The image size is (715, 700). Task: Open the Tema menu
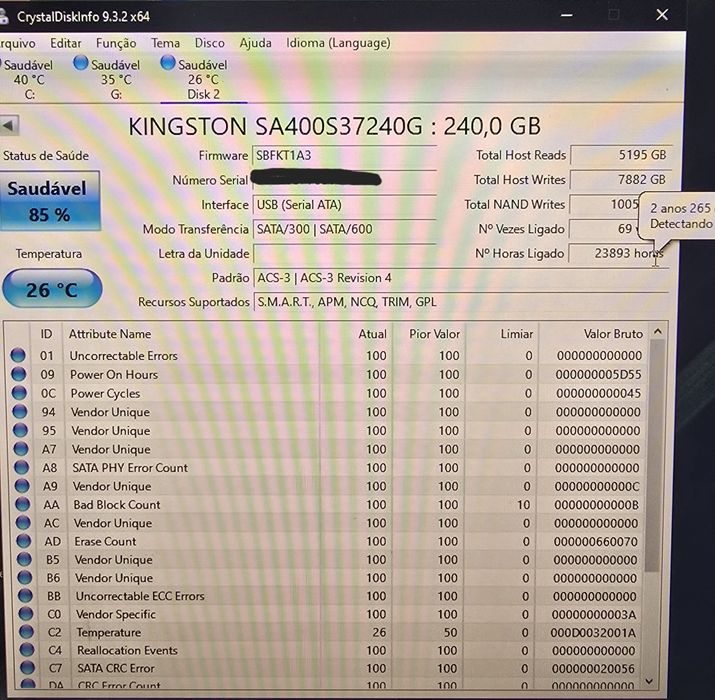165,43
